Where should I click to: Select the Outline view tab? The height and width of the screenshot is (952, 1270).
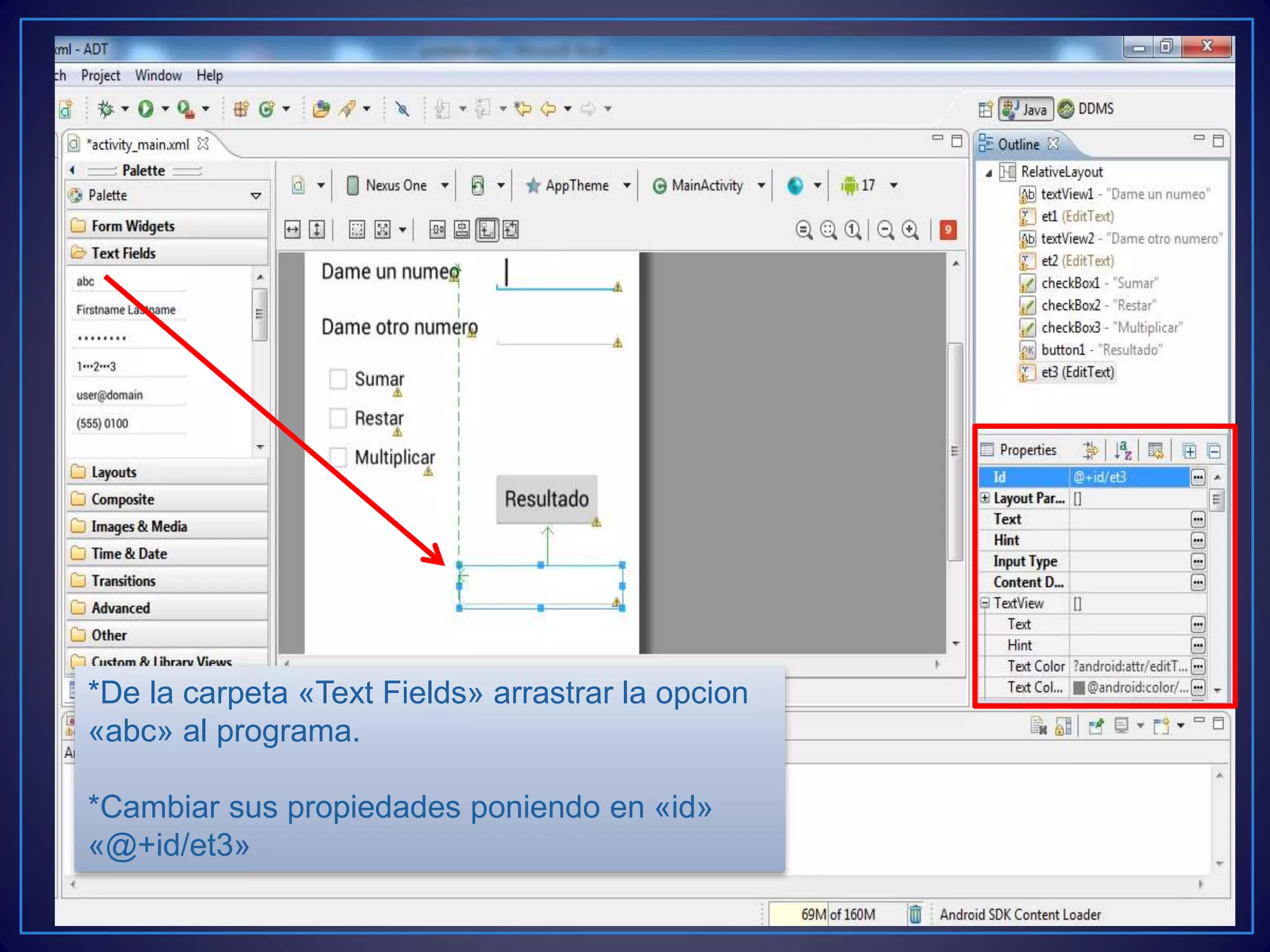pos(1019,144)
